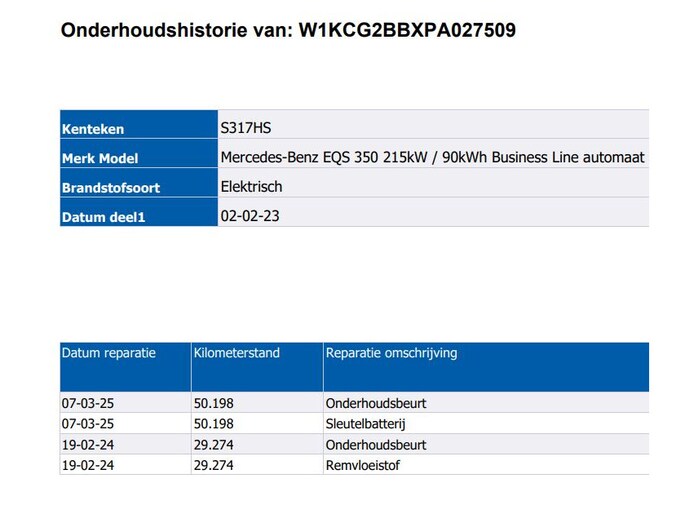Click the Datum reparatie column header
Viewport: 685px width, 514px height.
pos(109,353)
